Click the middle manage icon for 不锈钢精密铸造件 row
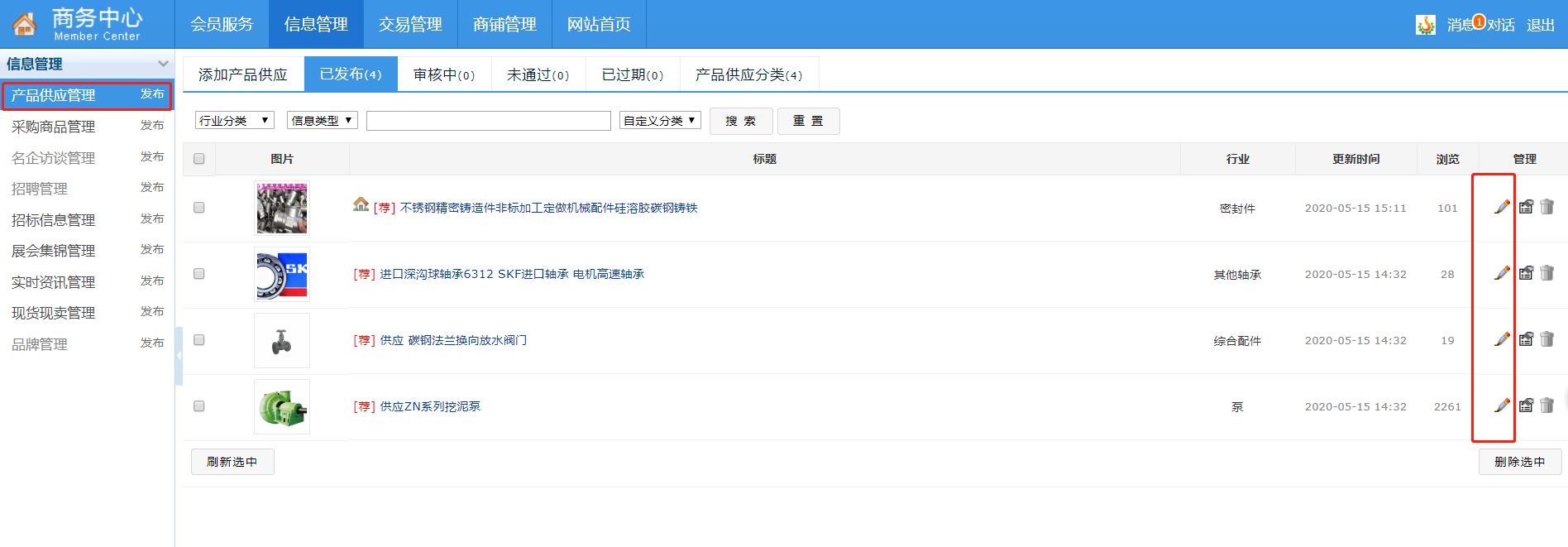The image size is (1568, 547). [1526, 207]
